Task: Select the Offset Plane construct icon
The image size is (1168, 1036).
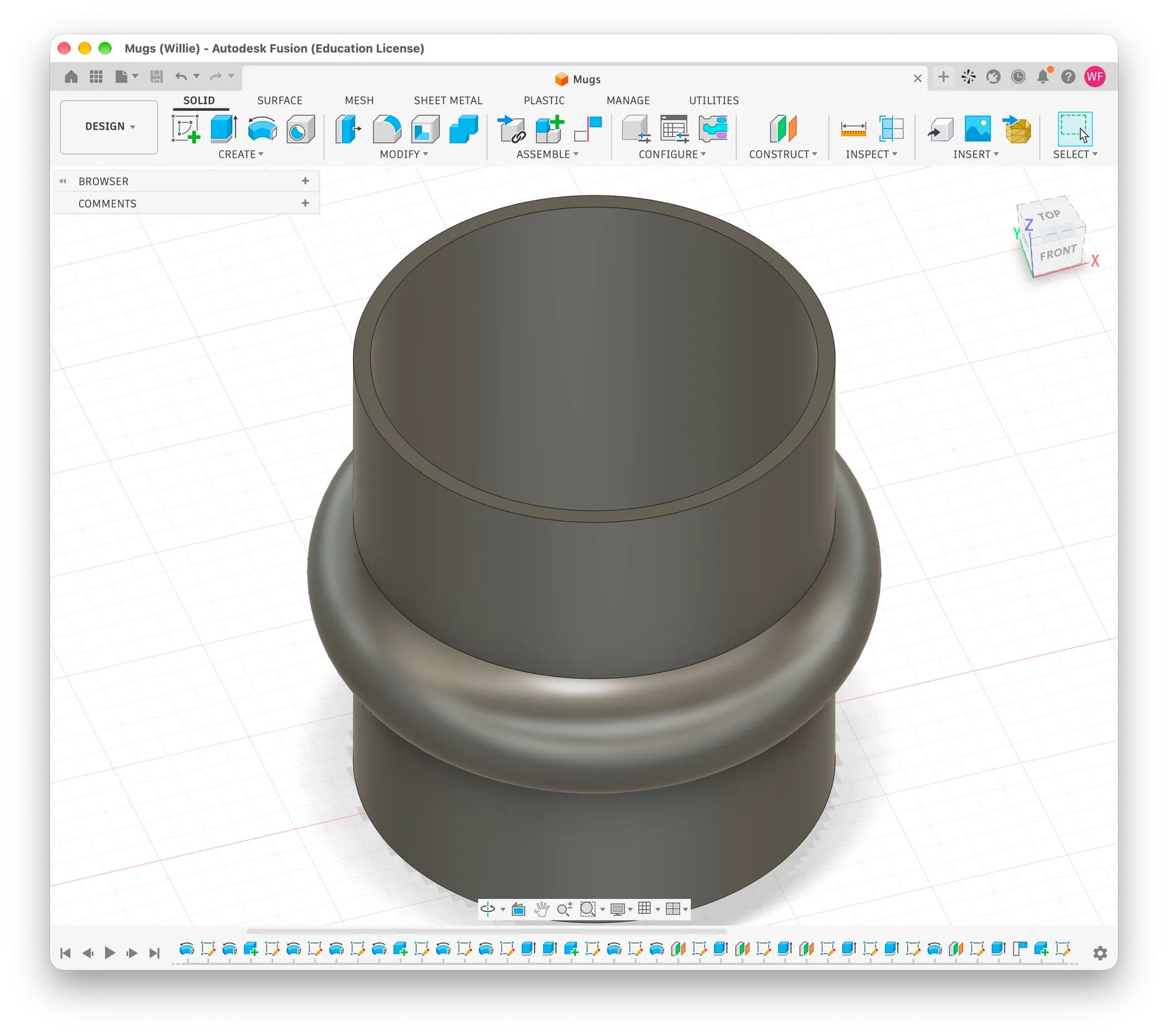Action: click(783, 128)
